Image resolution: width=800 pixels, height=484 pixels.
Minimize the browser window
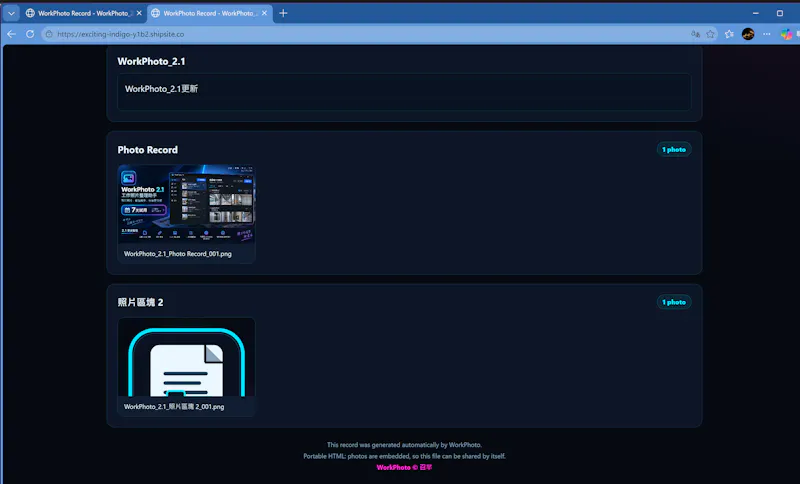[x=756, y=13]
